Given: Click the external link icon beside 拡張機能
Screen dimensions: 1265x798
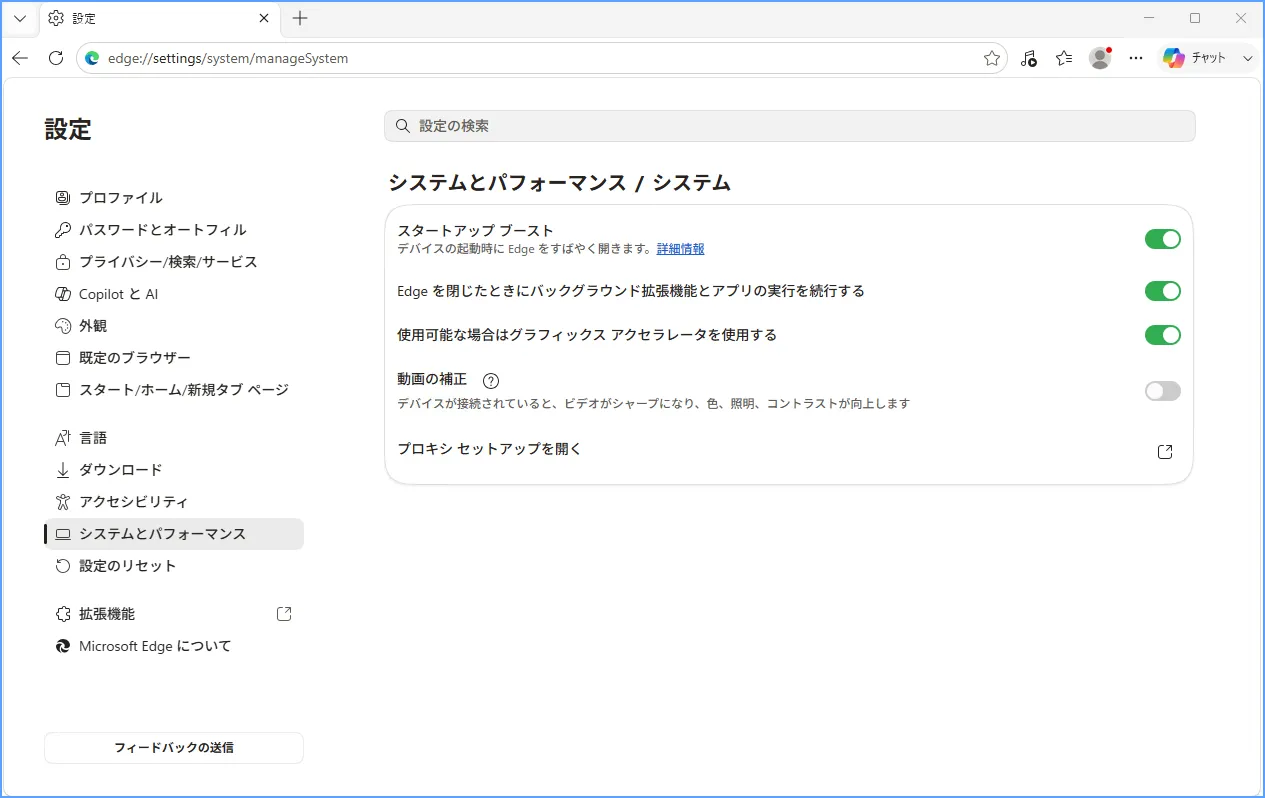Looking at the screenshot, I should point(284,614).
